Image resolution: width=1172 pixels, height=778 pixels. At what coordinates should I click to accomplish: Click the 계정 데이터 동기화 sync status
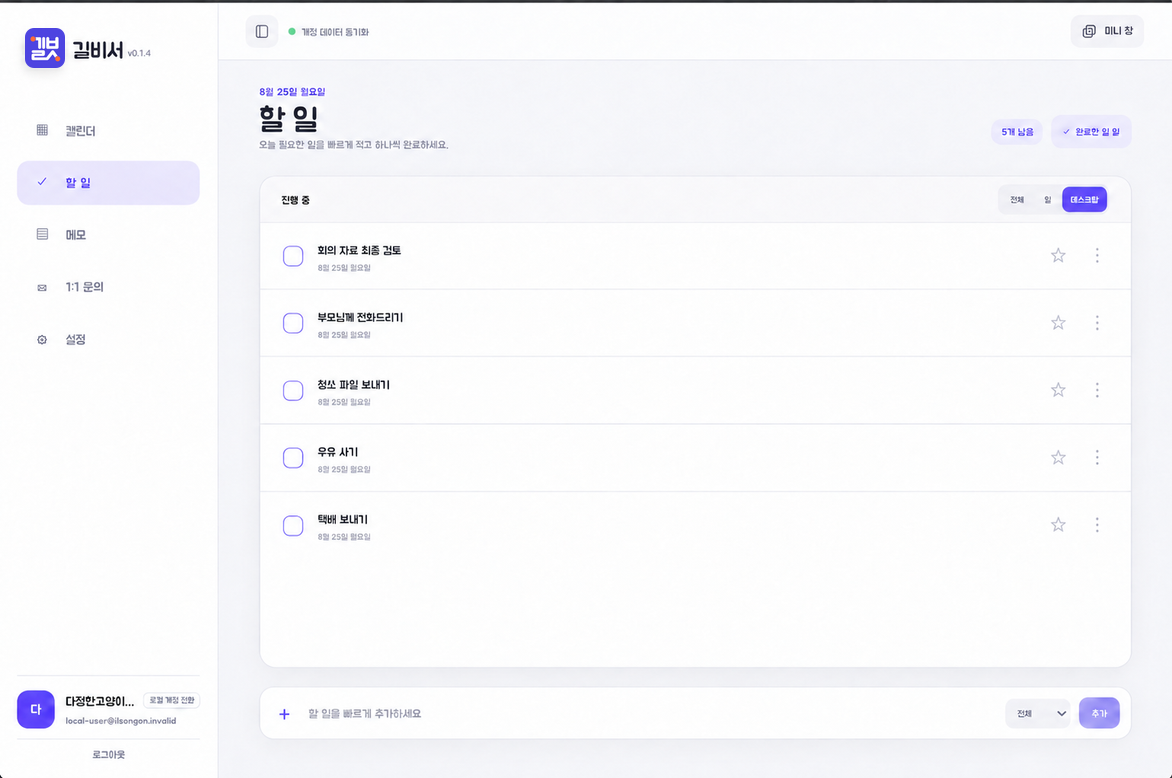pos(329,31)
